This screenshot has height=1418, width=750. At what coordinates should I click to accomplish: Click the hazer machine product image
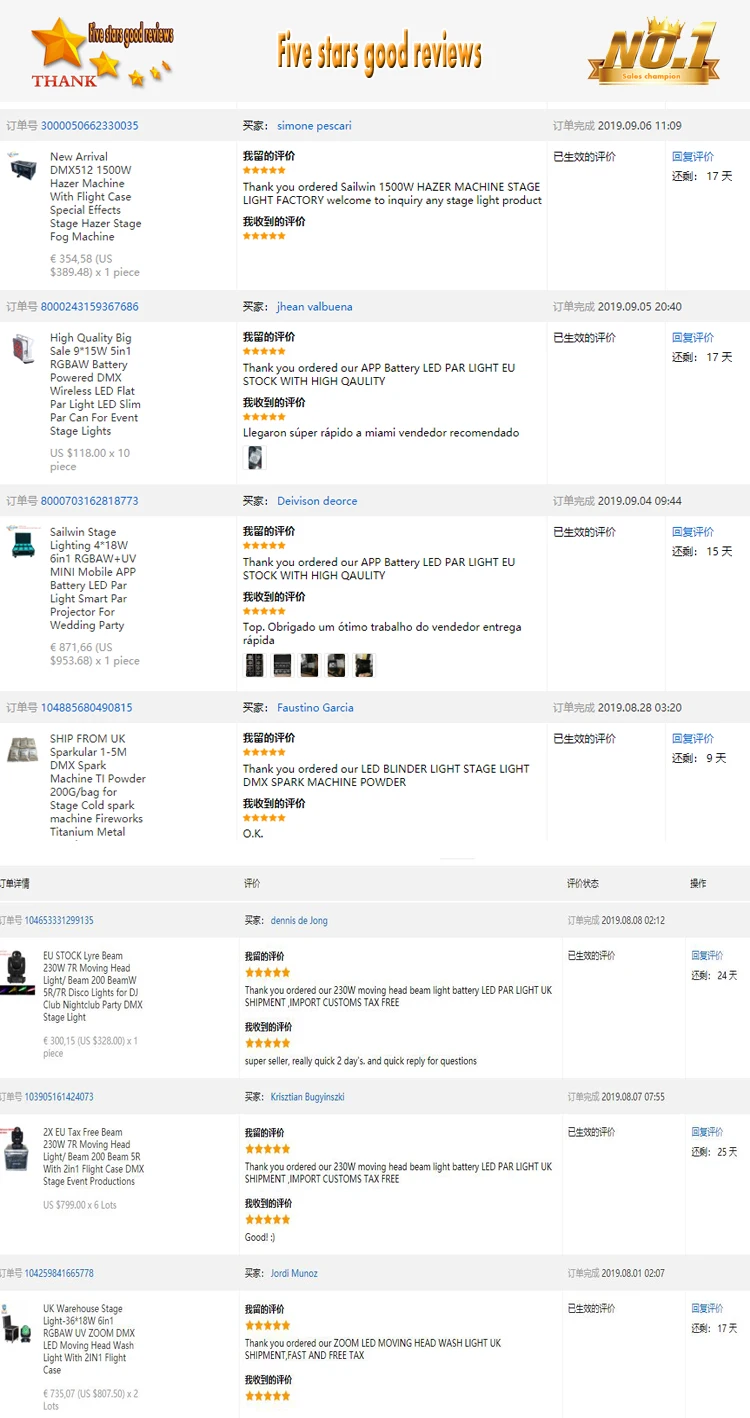(21, 167)
